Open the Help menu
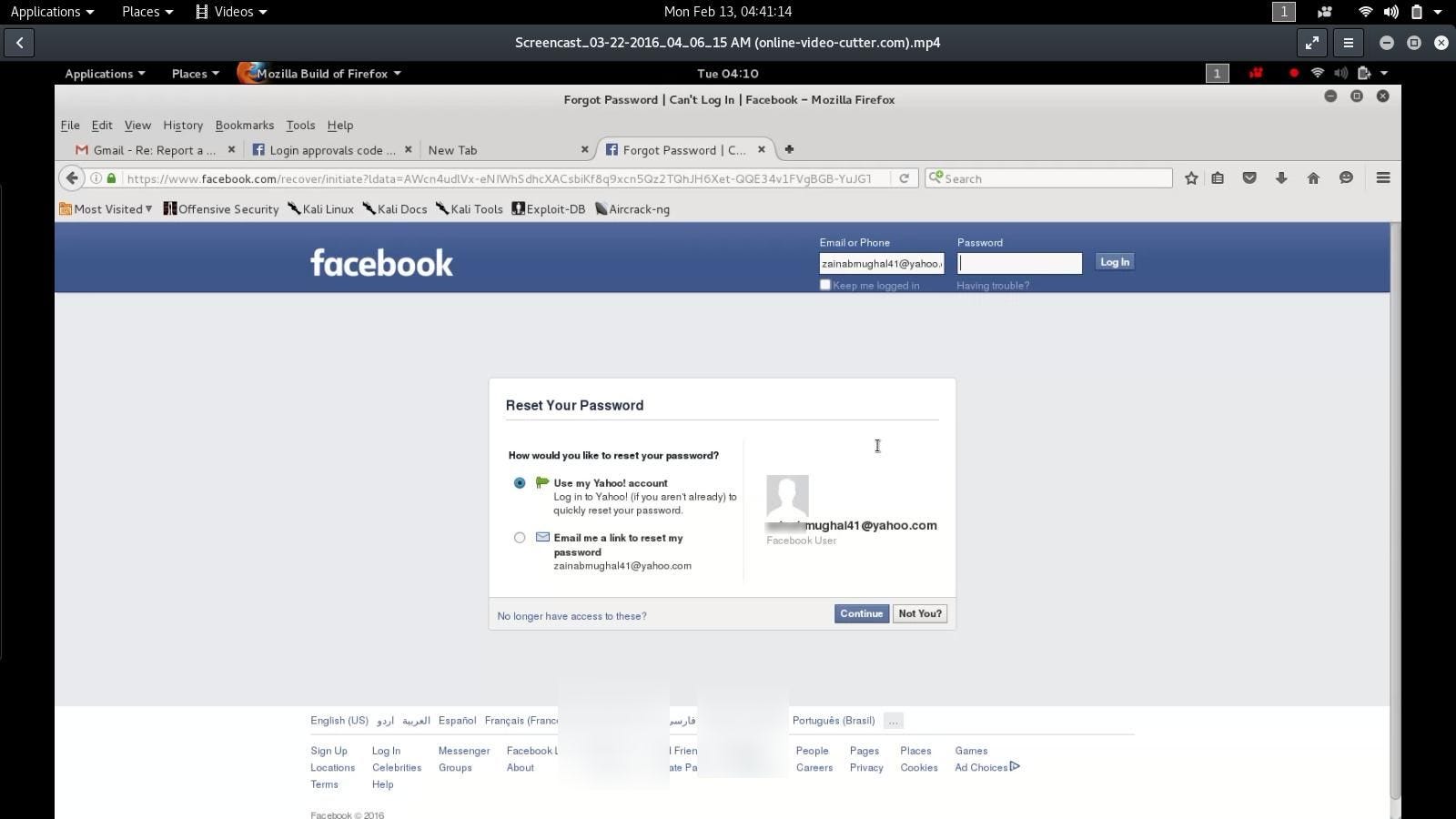The image size is (1456, 819). 339,126
